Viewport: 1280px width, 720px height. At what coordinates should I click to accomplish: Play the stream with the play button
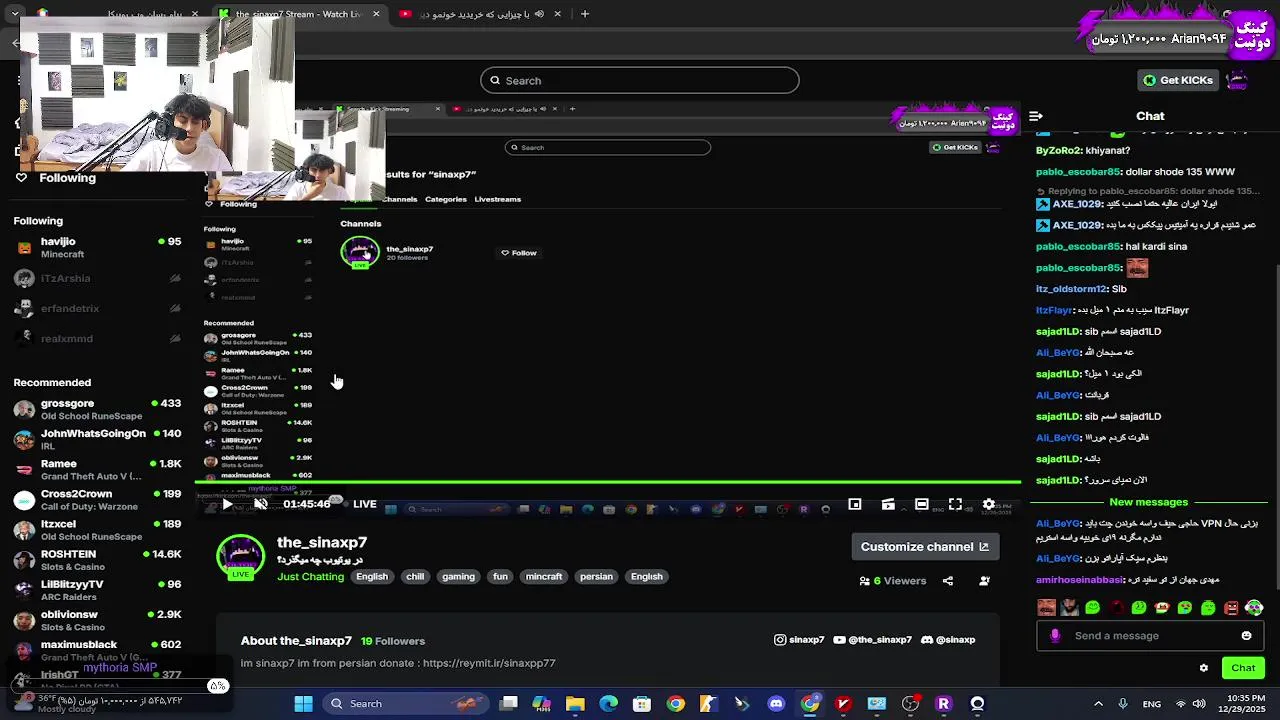[227, 504]
